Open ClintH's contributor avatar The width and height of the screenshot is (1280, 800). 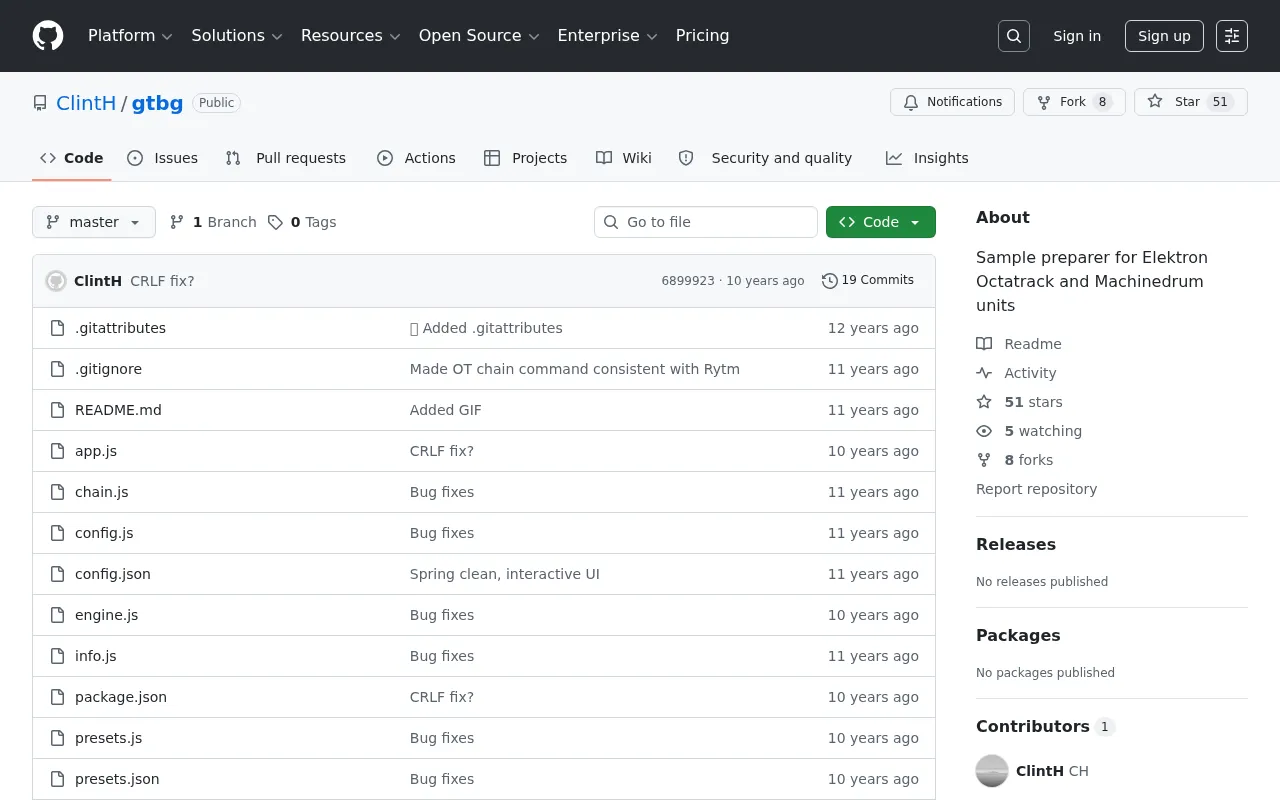click(x=992, y=771)
